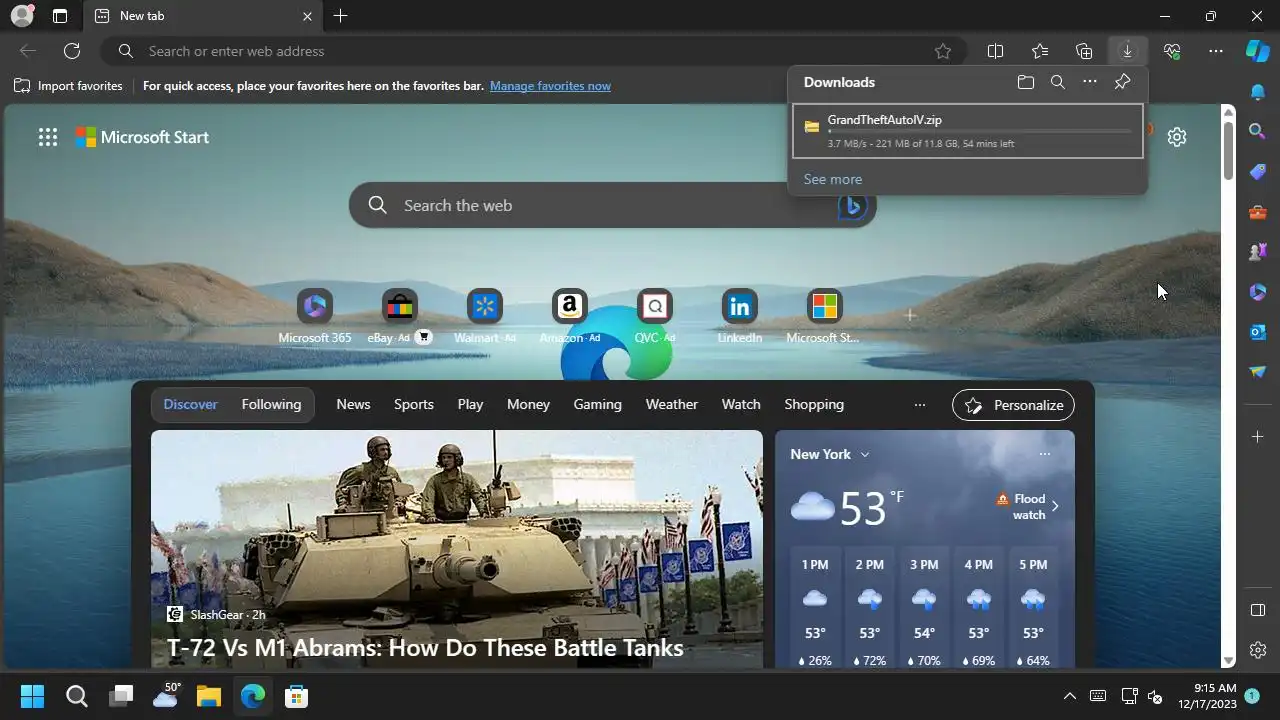Open Tools briefcase icon in sidebar

point(1258,212)
